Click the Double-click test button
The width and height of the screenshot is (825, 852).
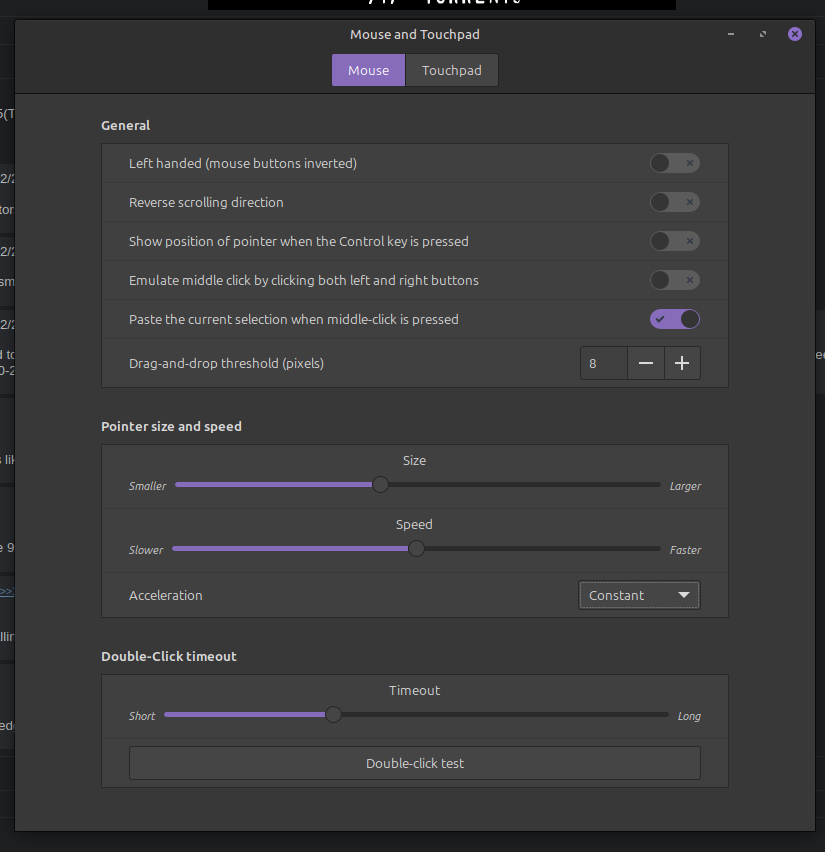[x=415, y=763]
